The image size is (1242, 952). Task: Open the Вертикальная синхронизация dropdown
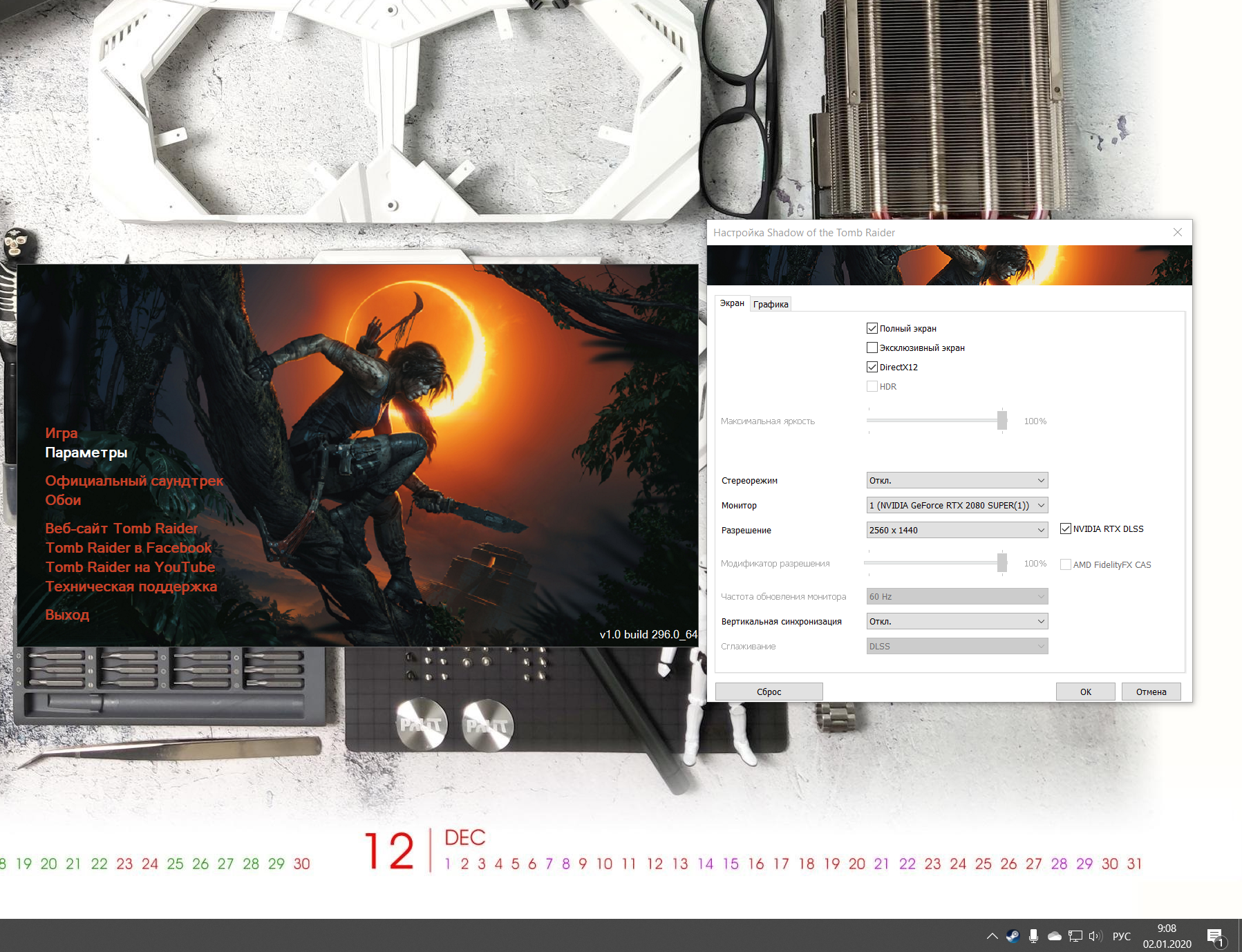[x=957, y=621]
